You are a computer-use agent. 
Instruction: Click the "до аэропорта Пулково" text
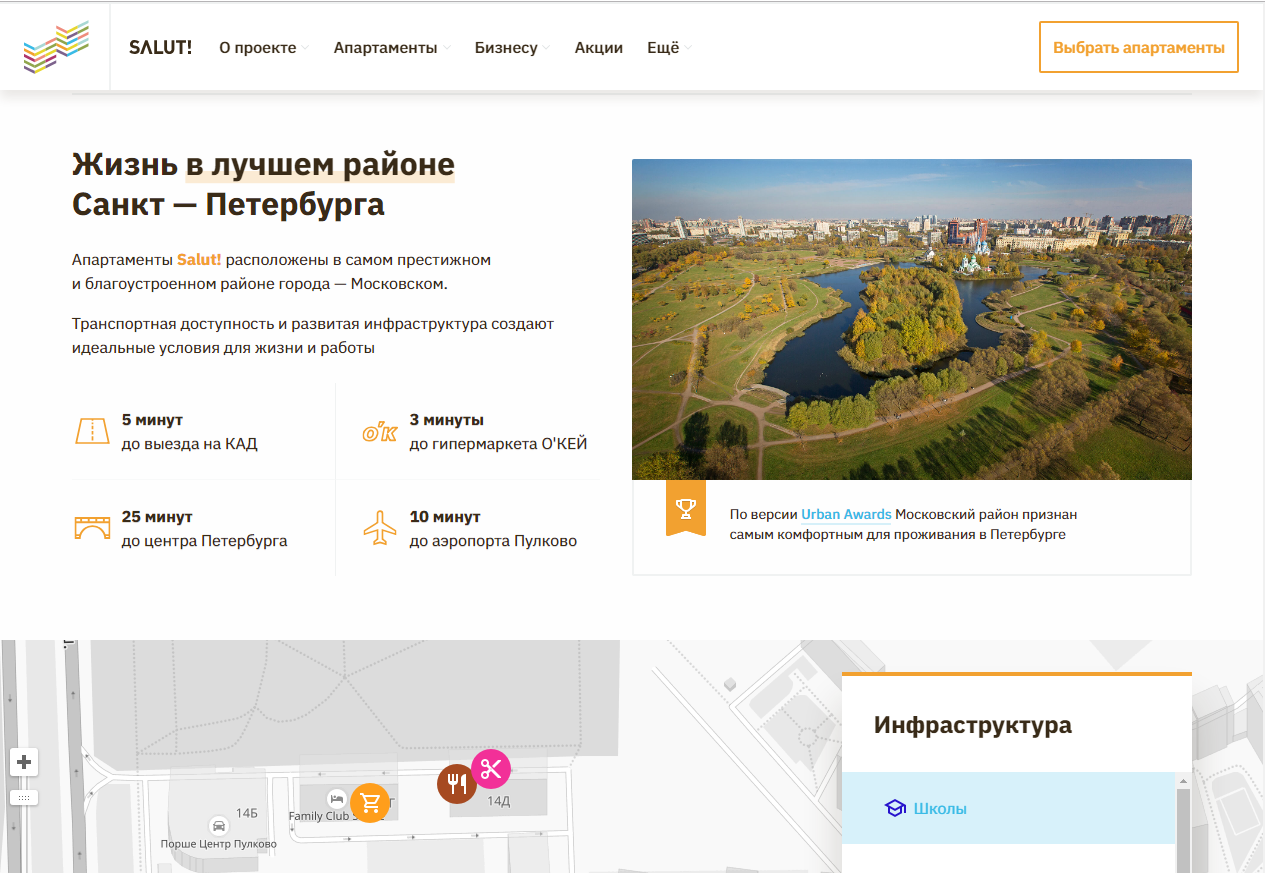(x=493, y=541)
